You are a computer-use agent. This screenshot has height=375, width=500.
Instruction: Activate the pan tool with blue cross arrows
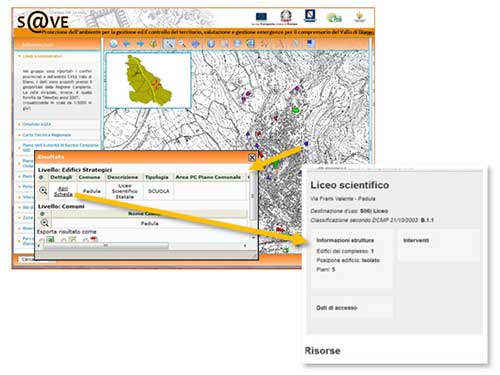pyautogui.click(x=196, y=44)
